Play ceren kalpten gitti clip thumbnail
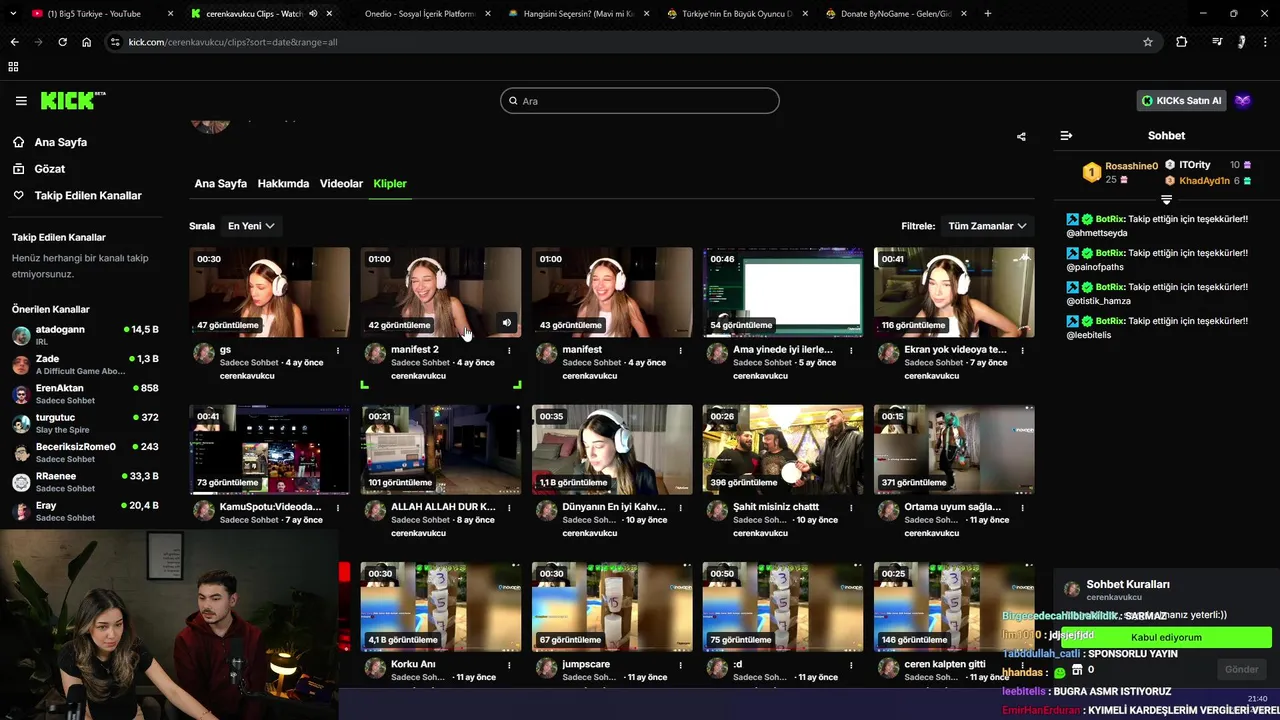Viewport: 1280px width, 720px height. (x=954, y=606)
